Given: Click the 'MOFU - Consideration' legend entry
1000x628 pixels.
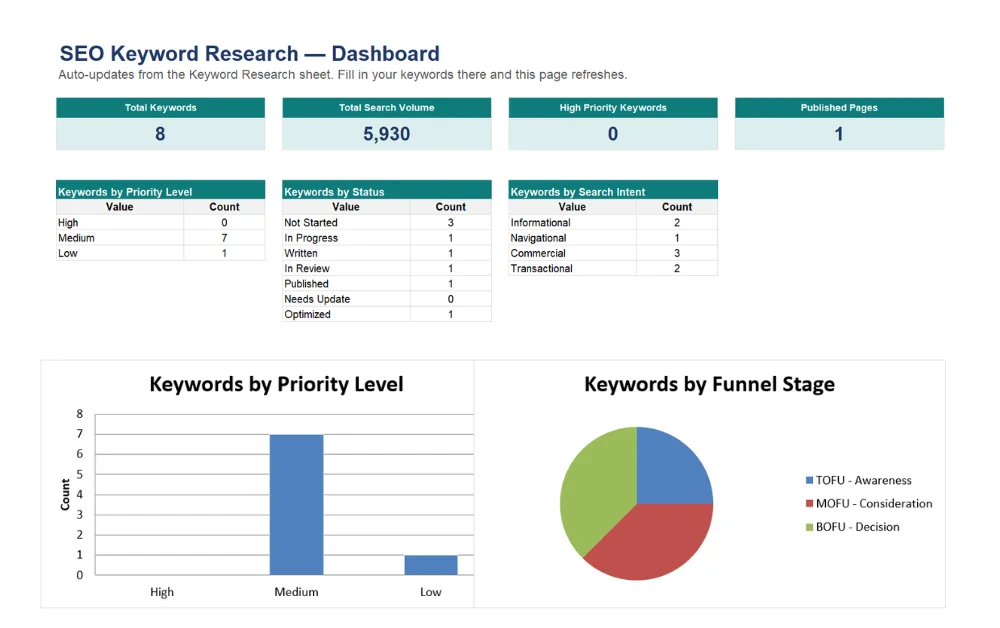Looking at the screenshot, I should [x=869, y=503].
